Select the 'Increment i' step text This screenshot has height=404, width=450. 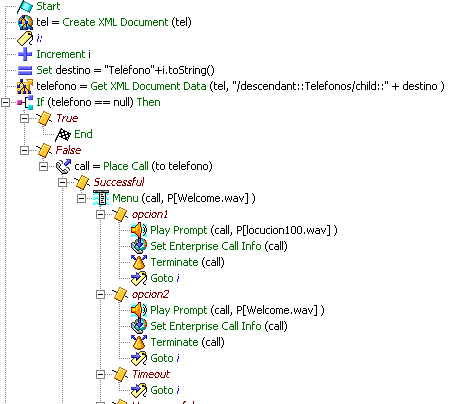coord(63,54)
